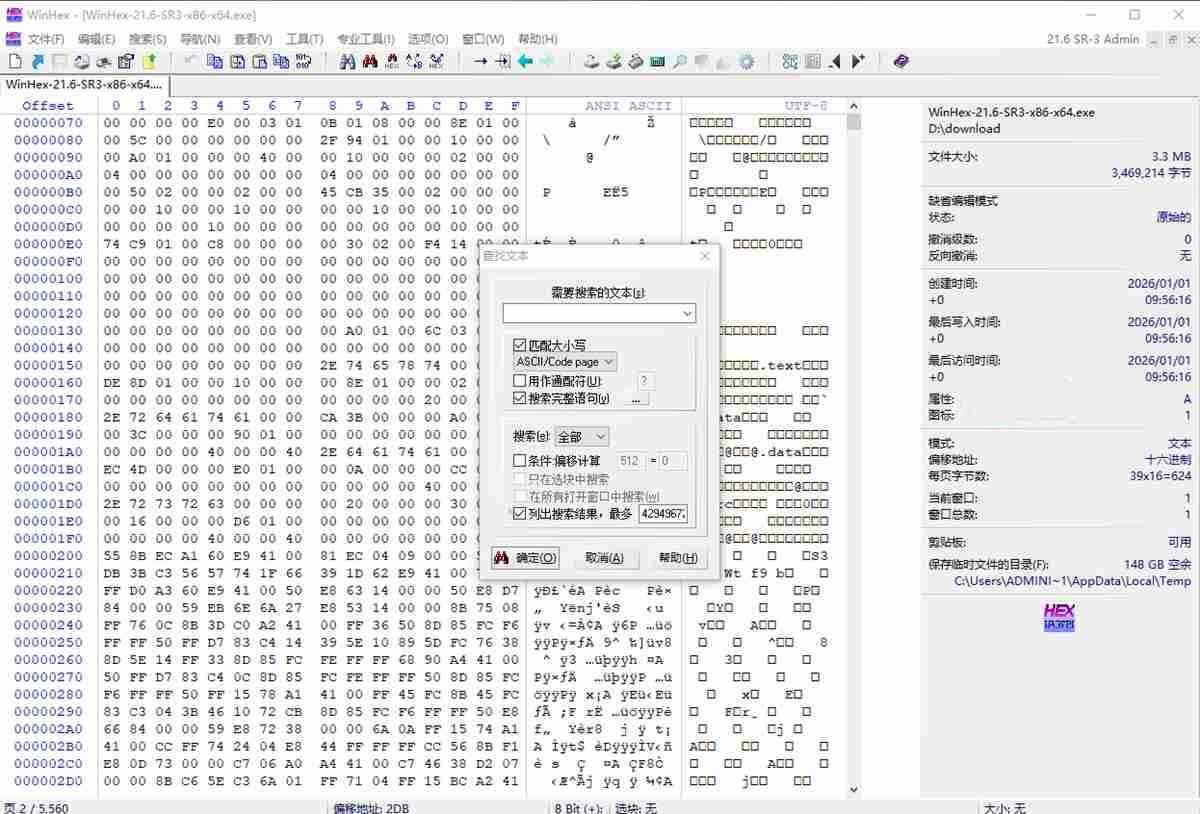
Task: Click the purple Help book toolbar icon
Action: (x=902, y=61)
